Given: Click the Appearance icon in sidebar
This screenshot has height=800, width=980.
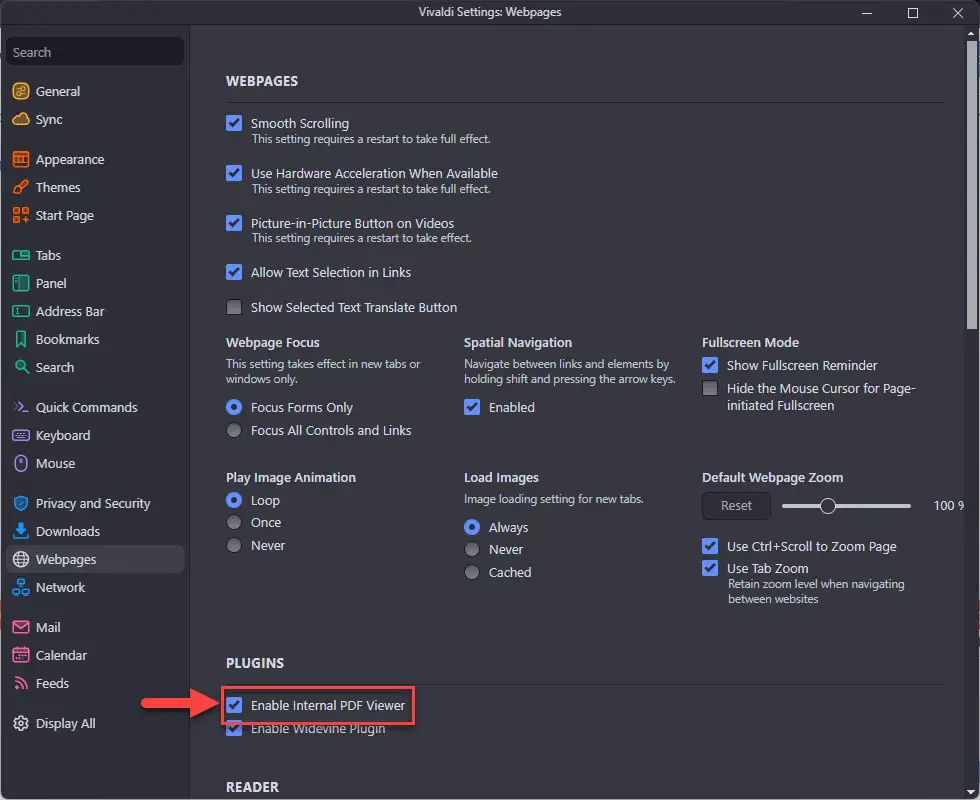Looking at the screenshot, I should coord(21,159).
